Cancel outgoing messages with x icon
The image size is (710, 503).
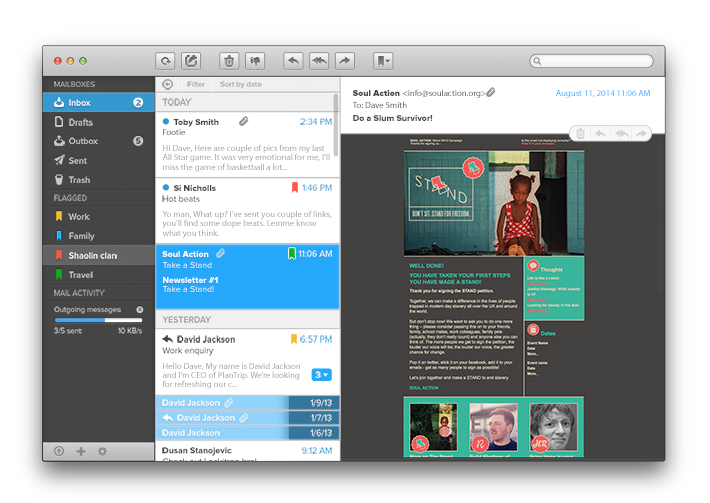coord(140,310)
